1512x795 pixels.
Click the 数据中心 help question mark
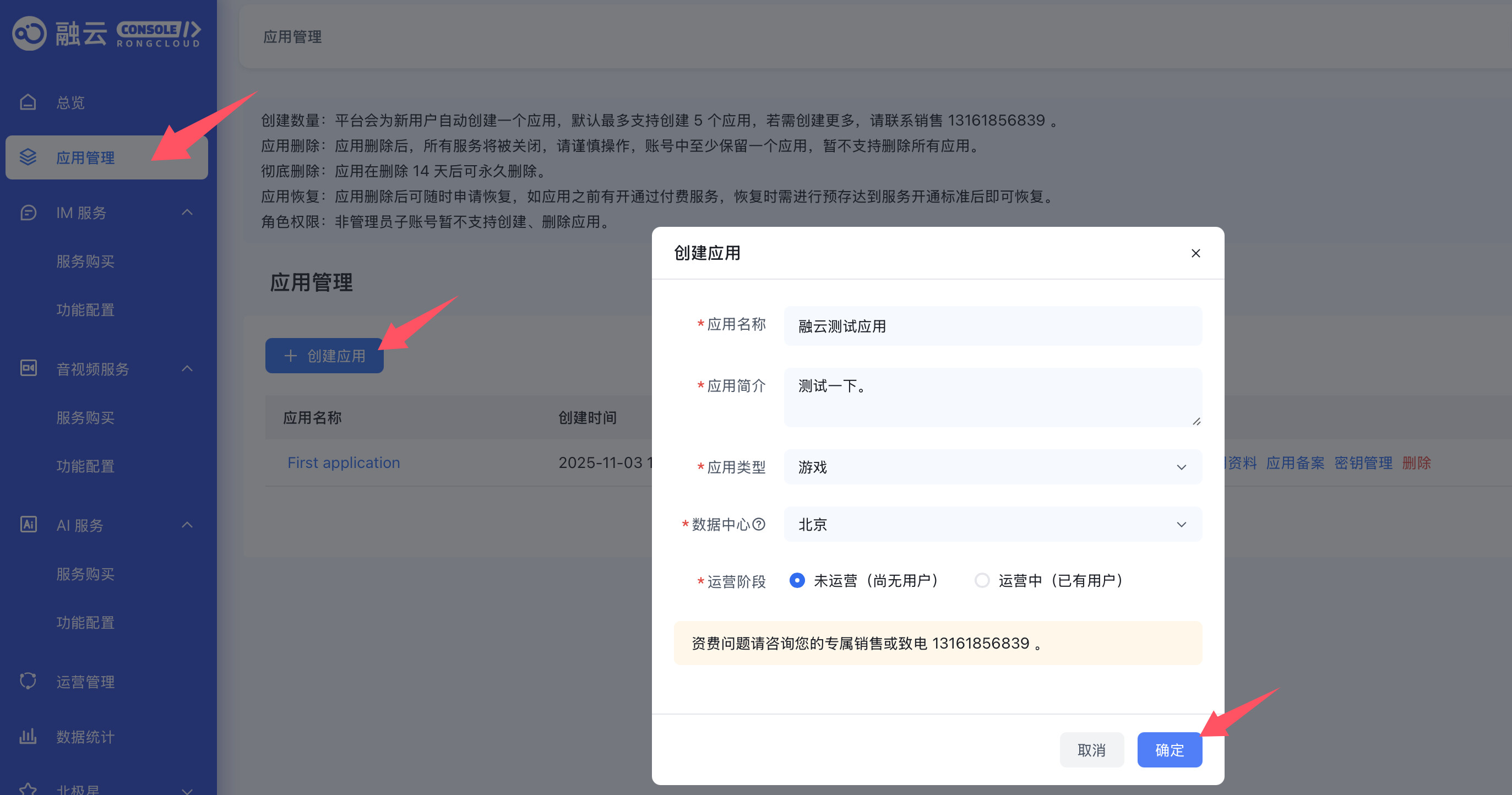758,524
